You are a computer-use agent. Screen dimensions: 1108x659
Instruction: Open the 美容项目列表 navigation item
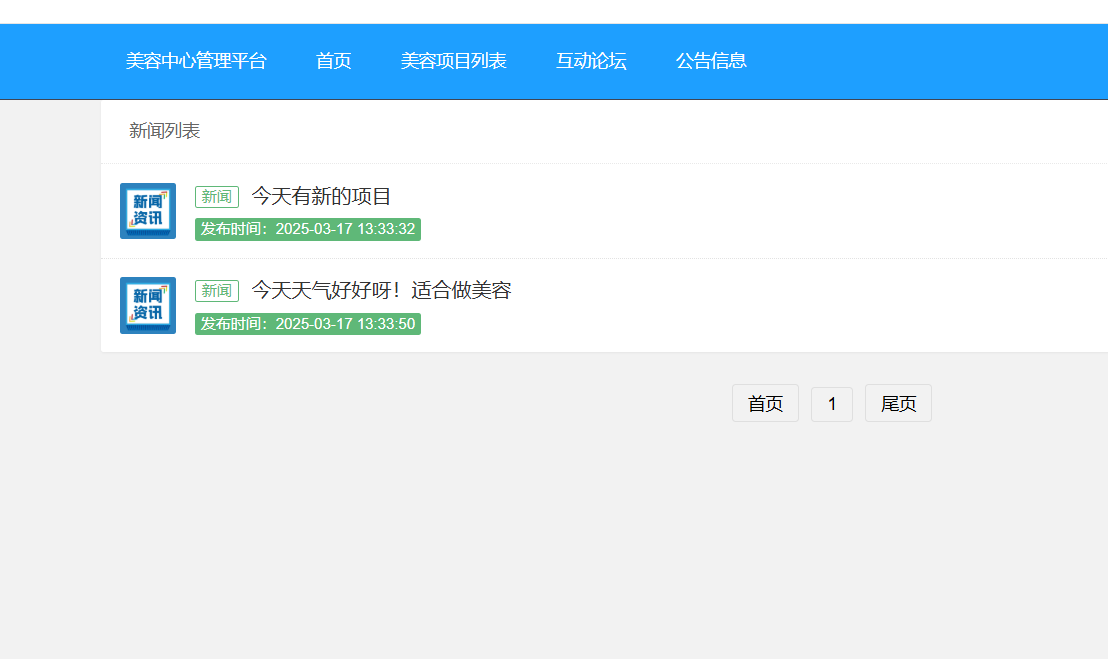(x=454, y=61)
